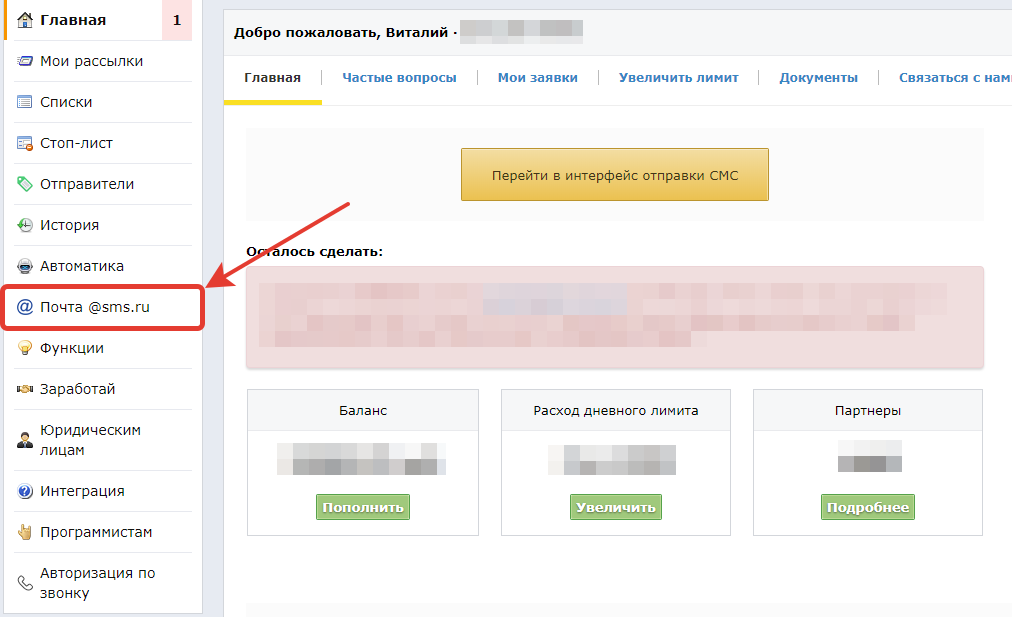Click the @ icon for Почта @sms.ru
Screen dimensions: 1012x617
tap(25, 307)
